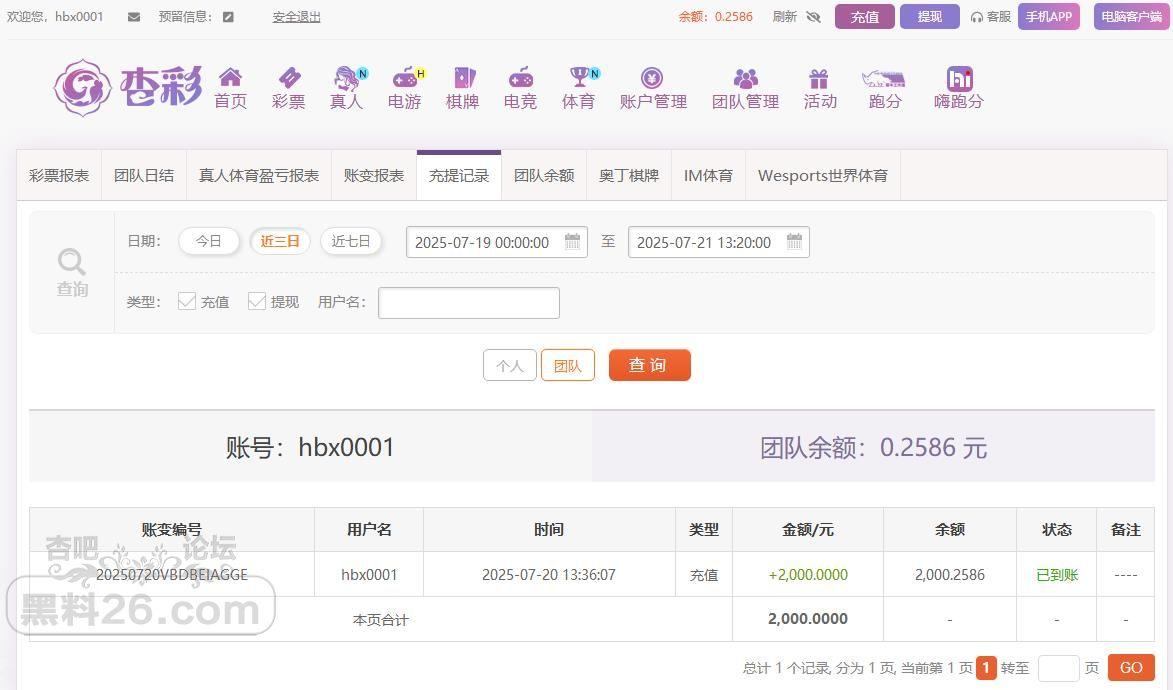Open calendar picker for start date
Viewport: 1173px width, 690px height.
tap(573, 241)
